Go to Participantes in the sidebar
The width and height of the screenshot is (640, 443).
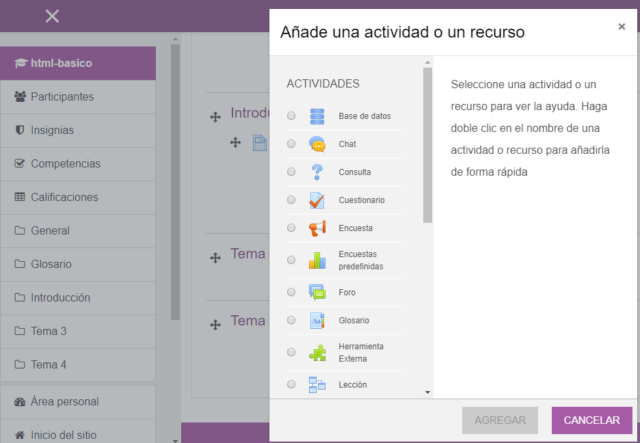(62, 97)
